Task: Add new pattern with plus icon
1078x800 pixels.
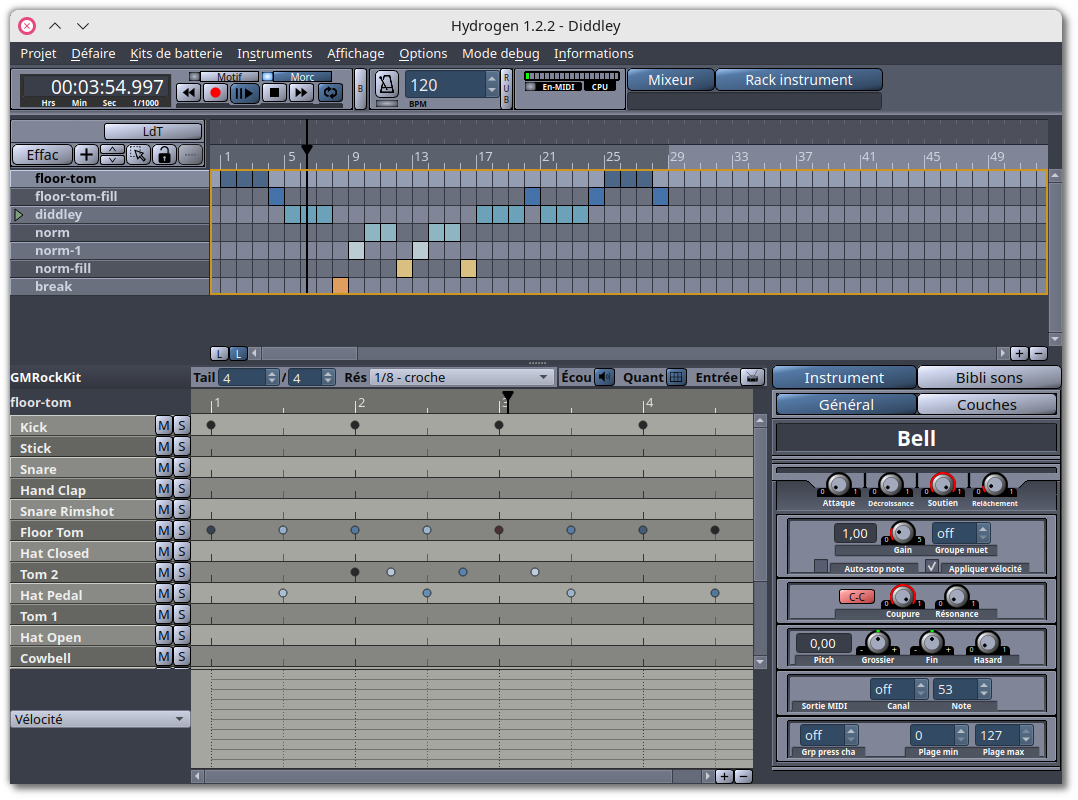Action: click(86, 155)
